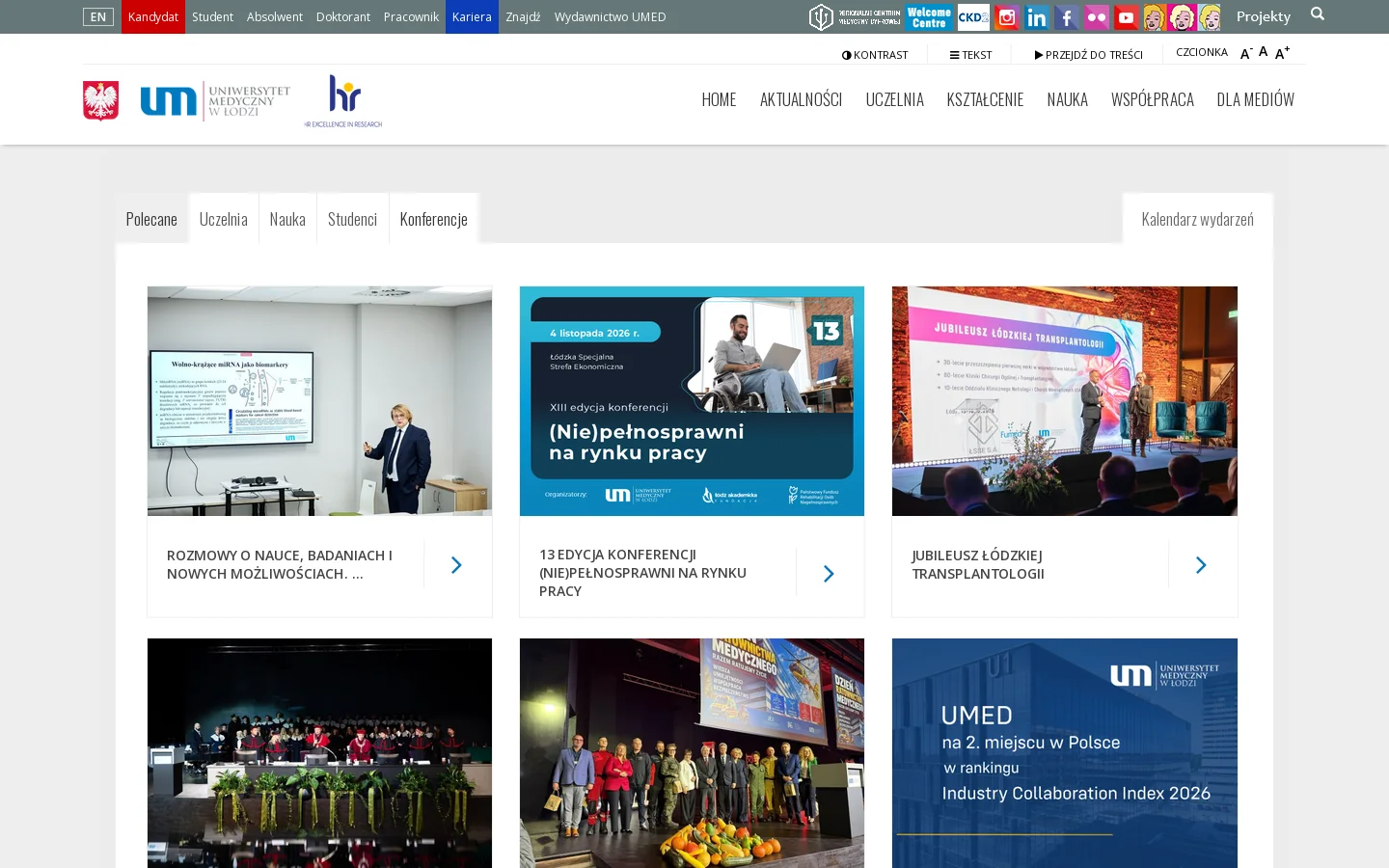
Task: Open the Kariera section
Action: click(x=472, y=16)
